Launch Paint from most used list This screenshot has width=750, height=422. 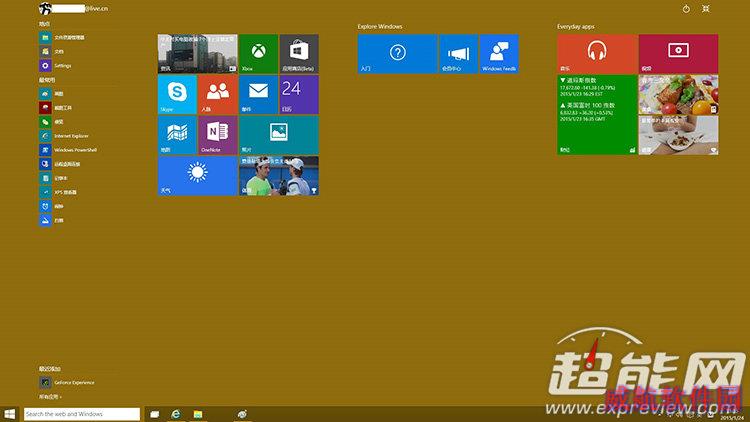pos(52,94)
